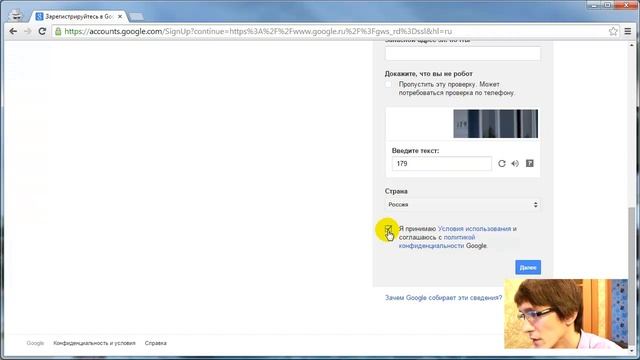The width and height of the screenshot is (640, 360).
Task: Open the Chrome hamburger menu
Action: (628, 31)
